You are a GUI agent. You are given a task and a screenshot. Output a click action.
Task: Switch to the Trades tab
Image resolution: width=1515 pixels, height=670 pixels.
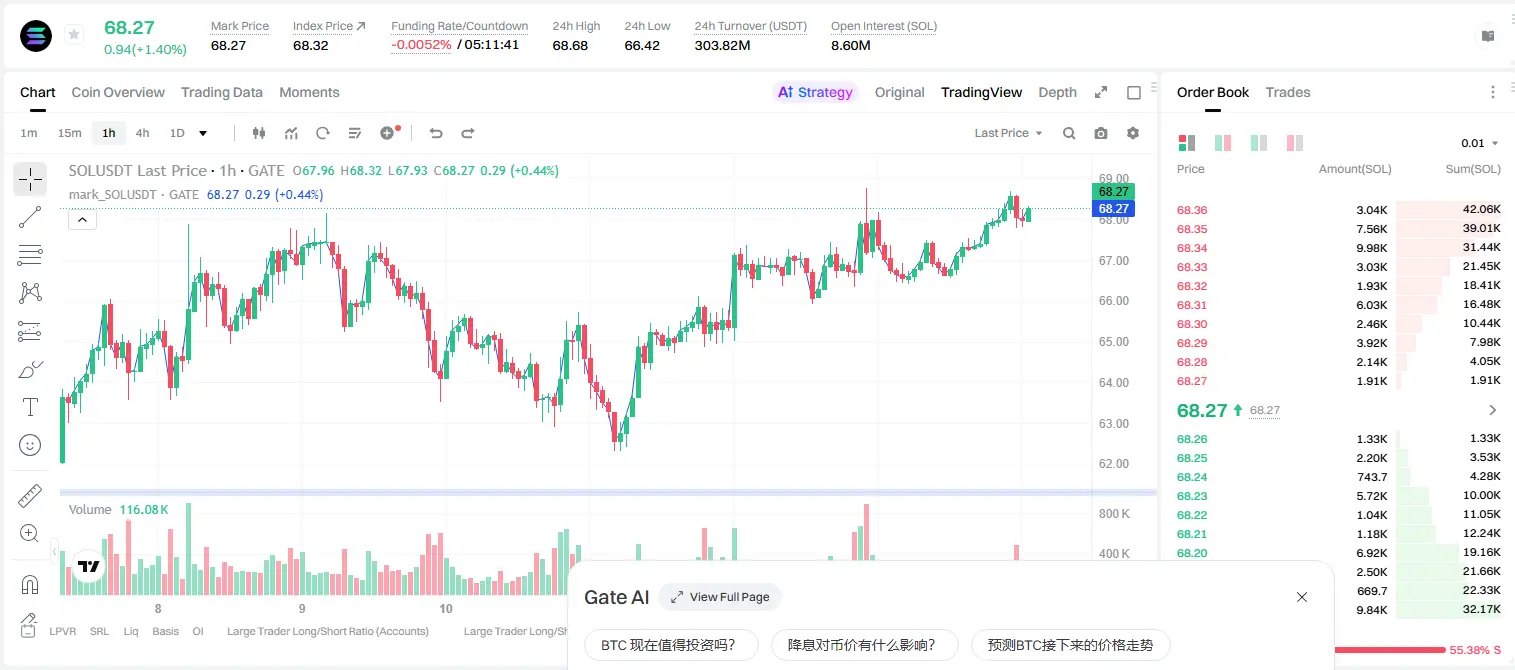point(1288,92)
